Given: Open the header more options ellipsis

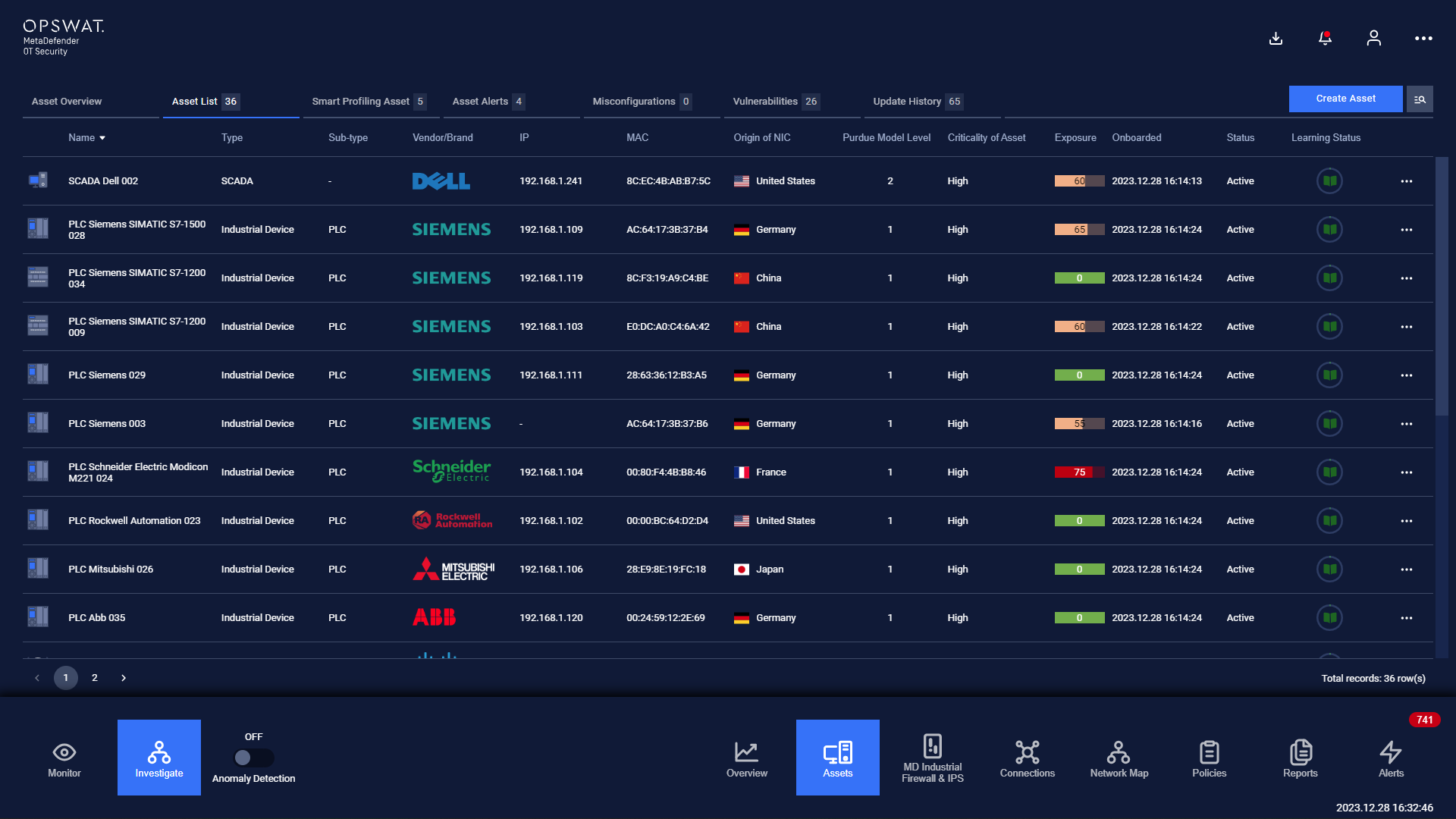Looking at the screenshot, I should point(1423,38).
